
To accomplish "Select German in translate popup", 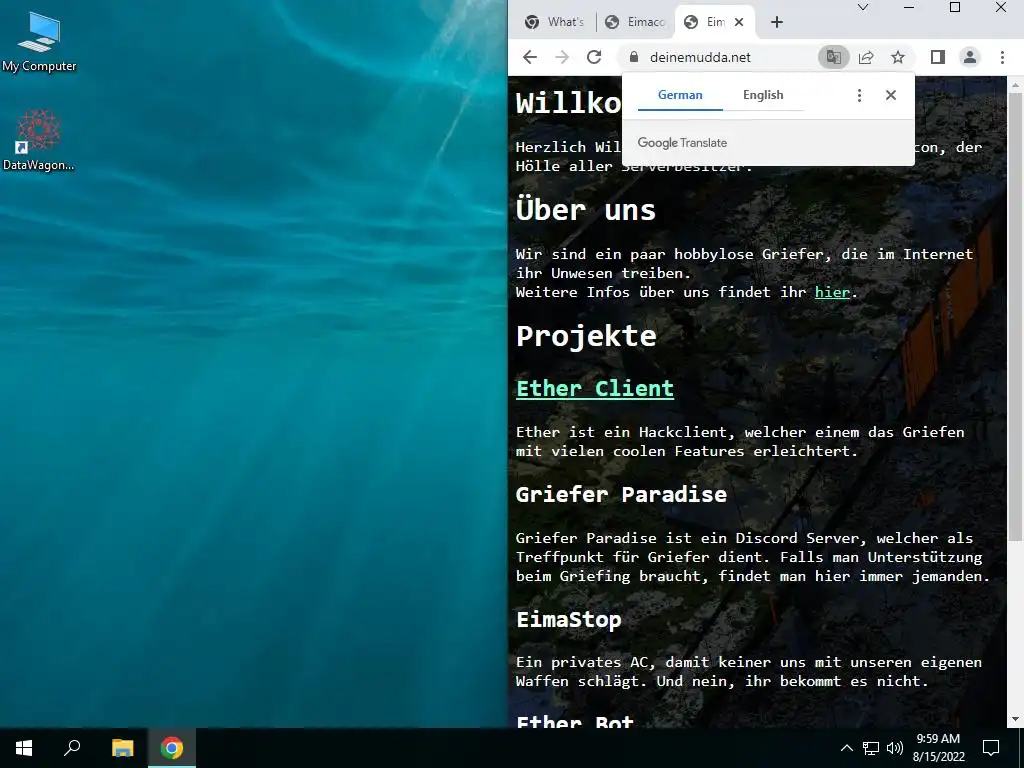I will coord(680,95).
